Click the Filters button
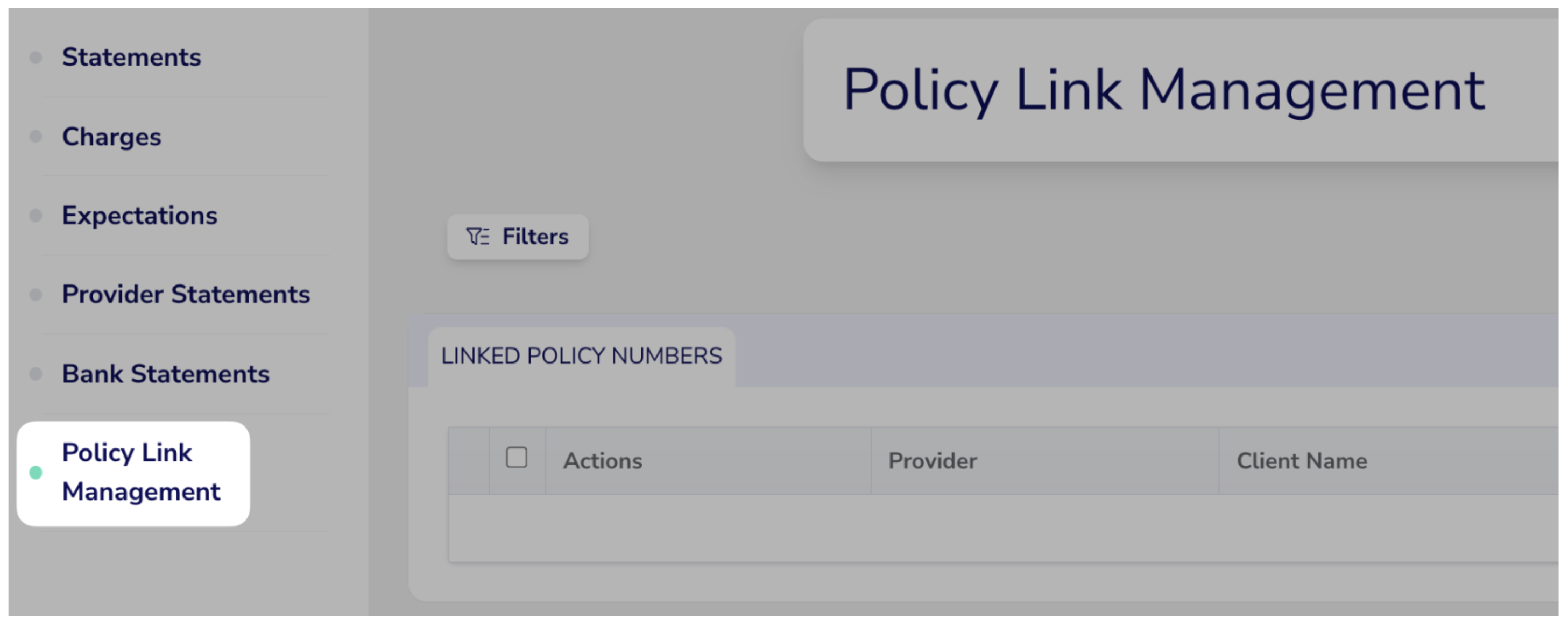The height and width of the screenshot is (627, 1568). tap(518, 237)
